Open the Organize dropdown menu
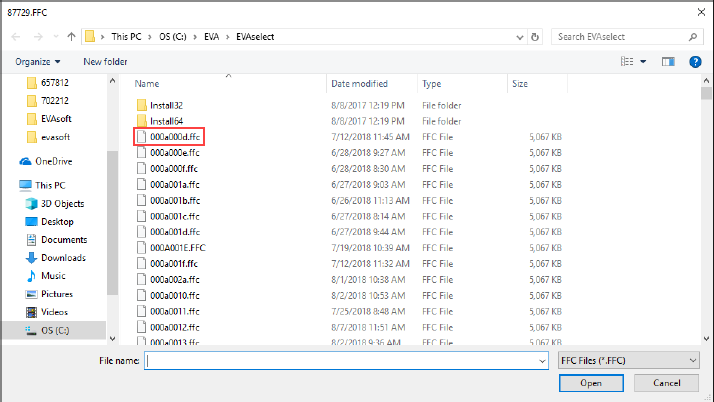714x402 pixels. click(38, 61)
